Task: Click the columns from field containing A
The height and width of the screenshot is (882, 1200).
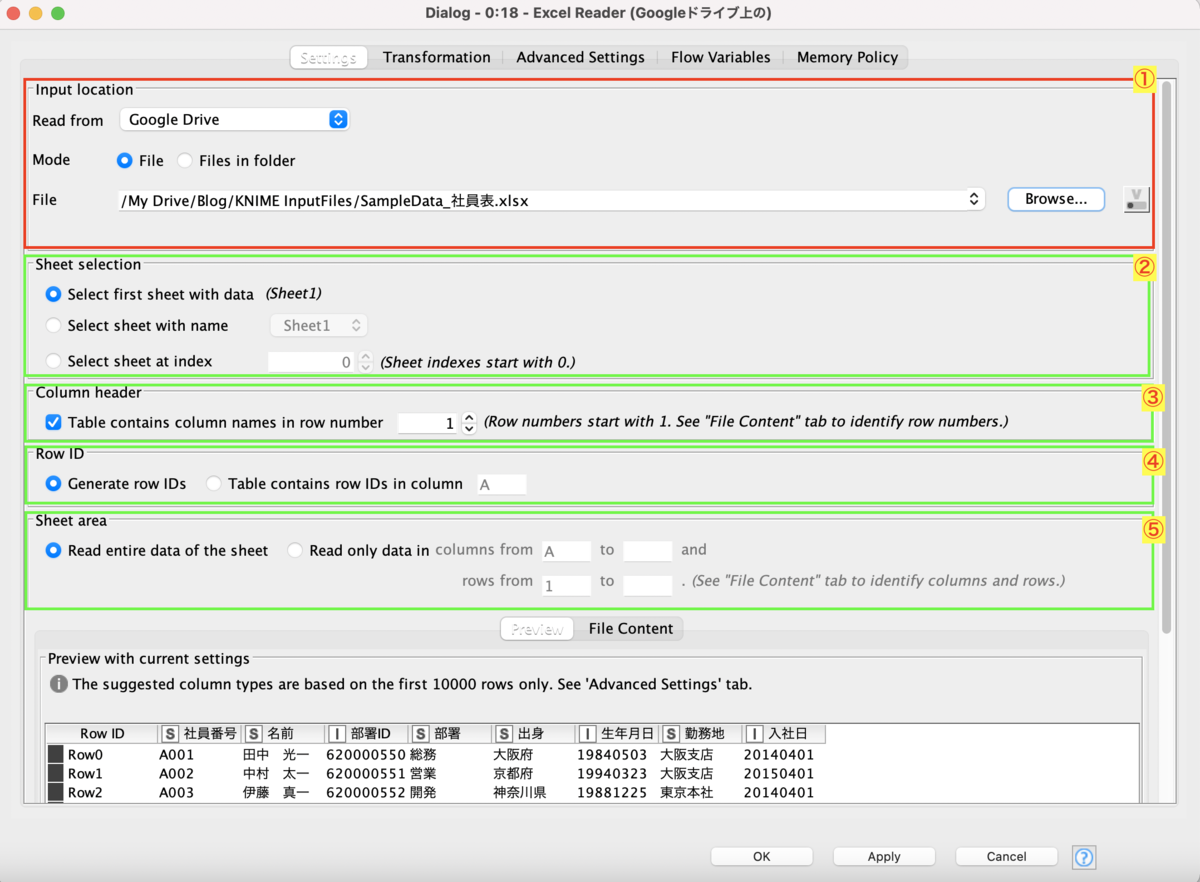Action: [566, 550]
